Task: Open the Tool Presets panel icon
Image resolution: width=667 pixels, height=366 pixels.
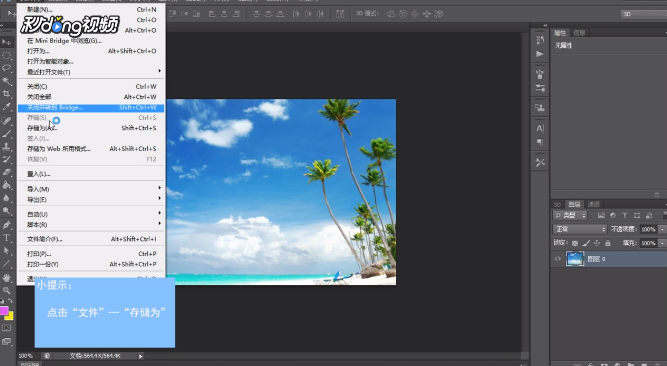Action: 540,162
